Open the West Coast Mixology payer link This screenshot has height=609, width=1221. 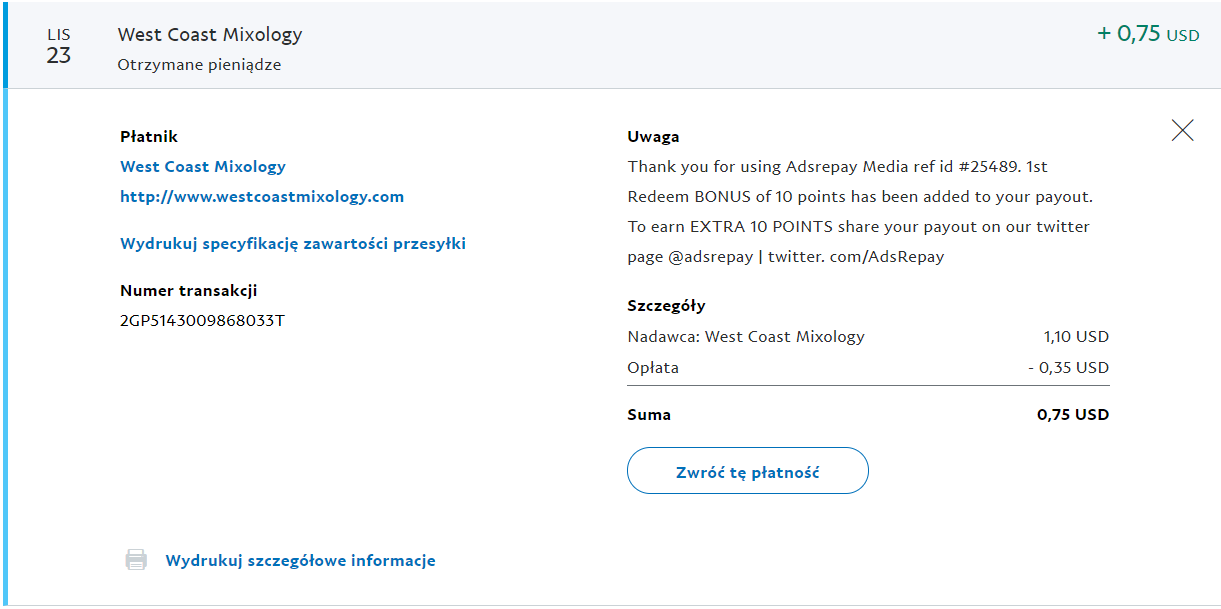pyautogui.click(x=203, y=167)
